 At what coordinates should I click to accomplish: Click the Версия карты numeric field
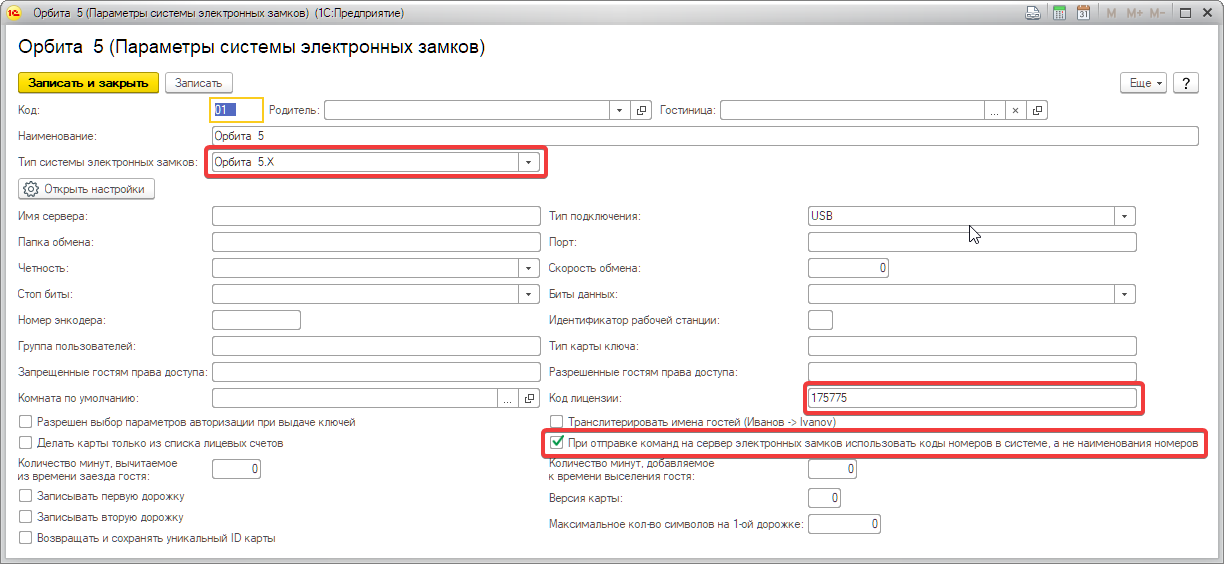(x=824, y=498)
